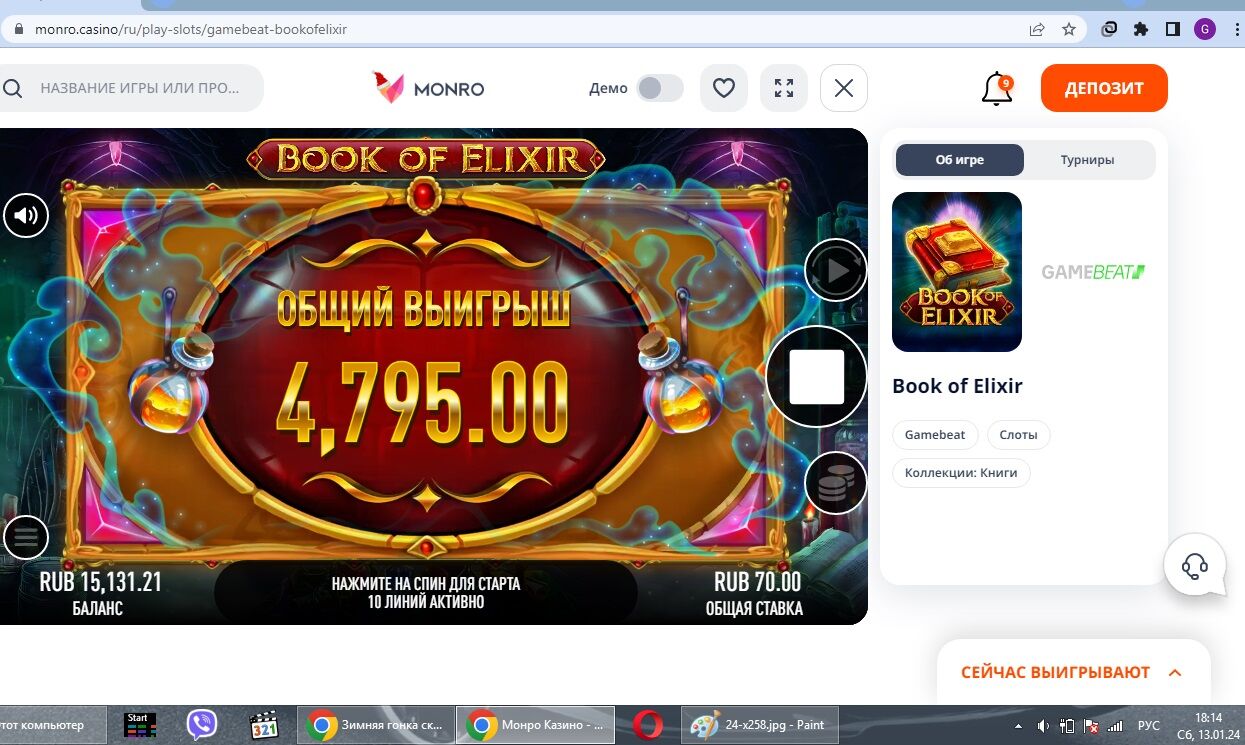Open the Коллекции: Книги tag

click(x=961, y=473)
